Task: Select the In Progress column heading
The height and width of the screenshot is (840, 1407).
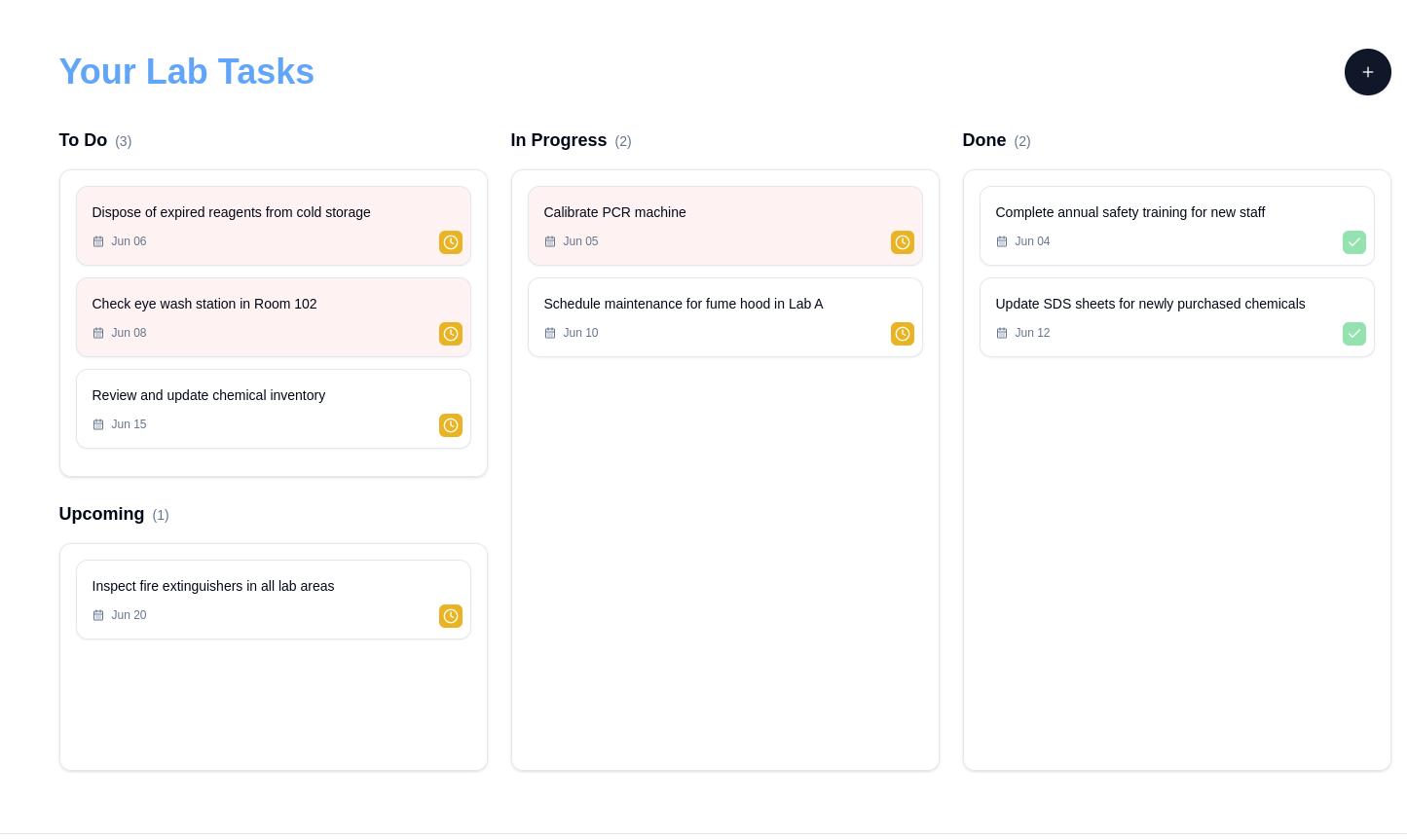Action: [558, 140]
